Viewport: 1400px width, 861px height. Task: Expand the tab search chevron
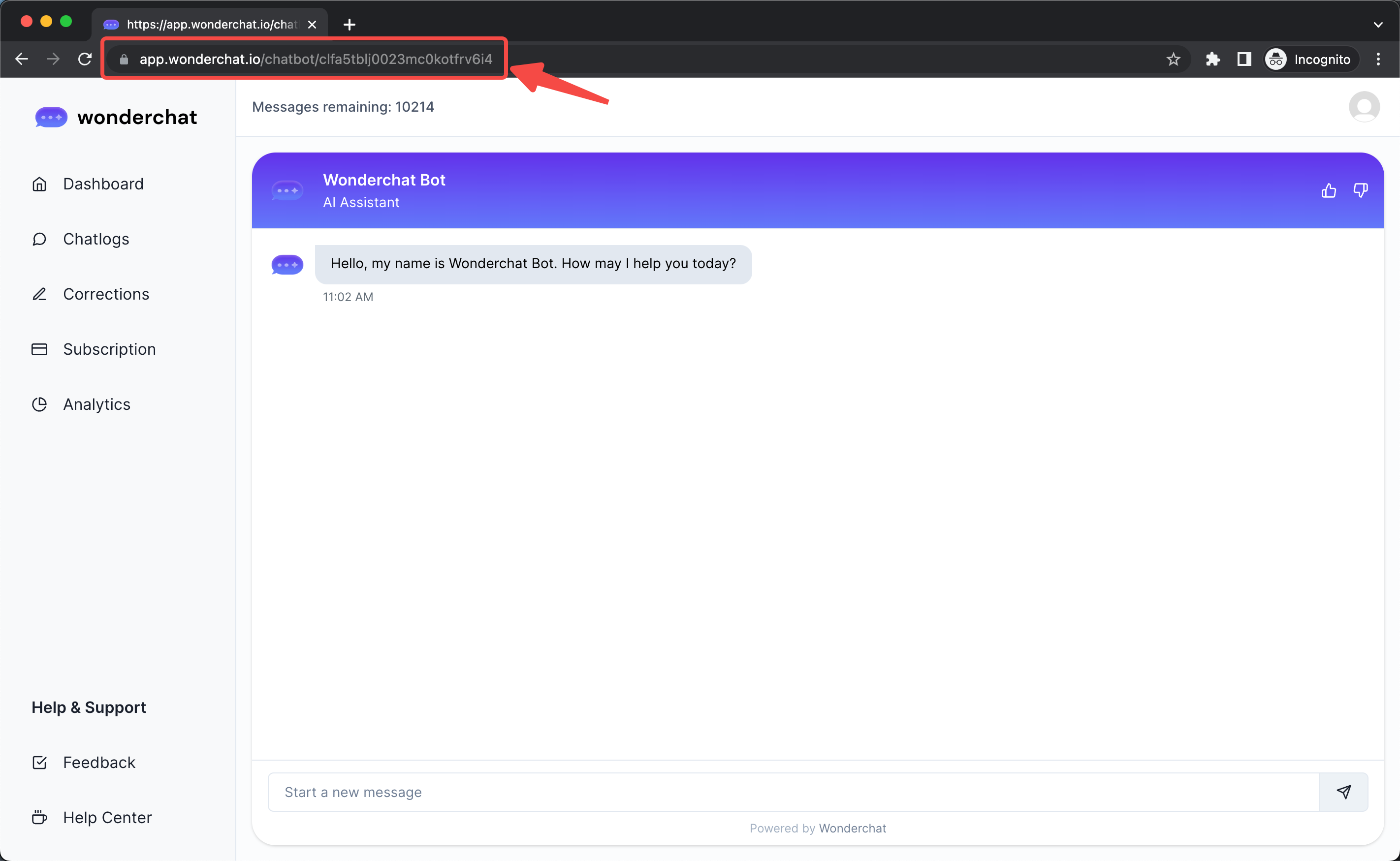[1378, 25]
